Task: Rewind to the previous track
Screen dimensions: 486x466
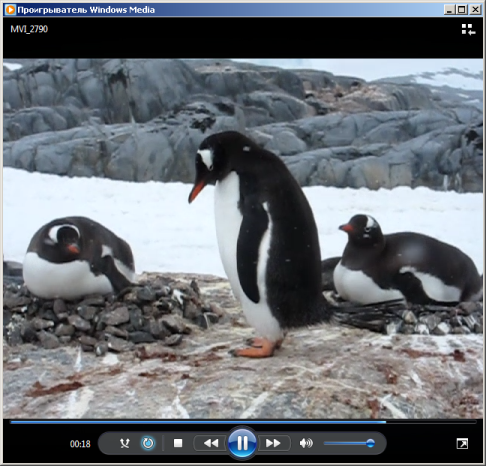Action: (211, 443)
